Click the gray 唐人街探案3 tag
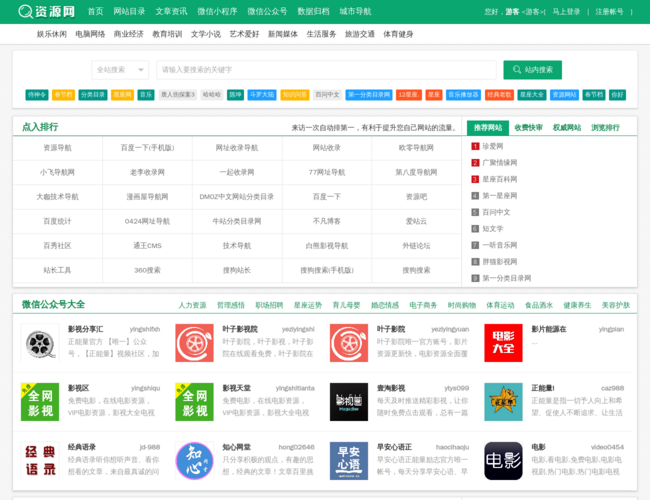This screenshot has width=650, height=500. [178, 95]
